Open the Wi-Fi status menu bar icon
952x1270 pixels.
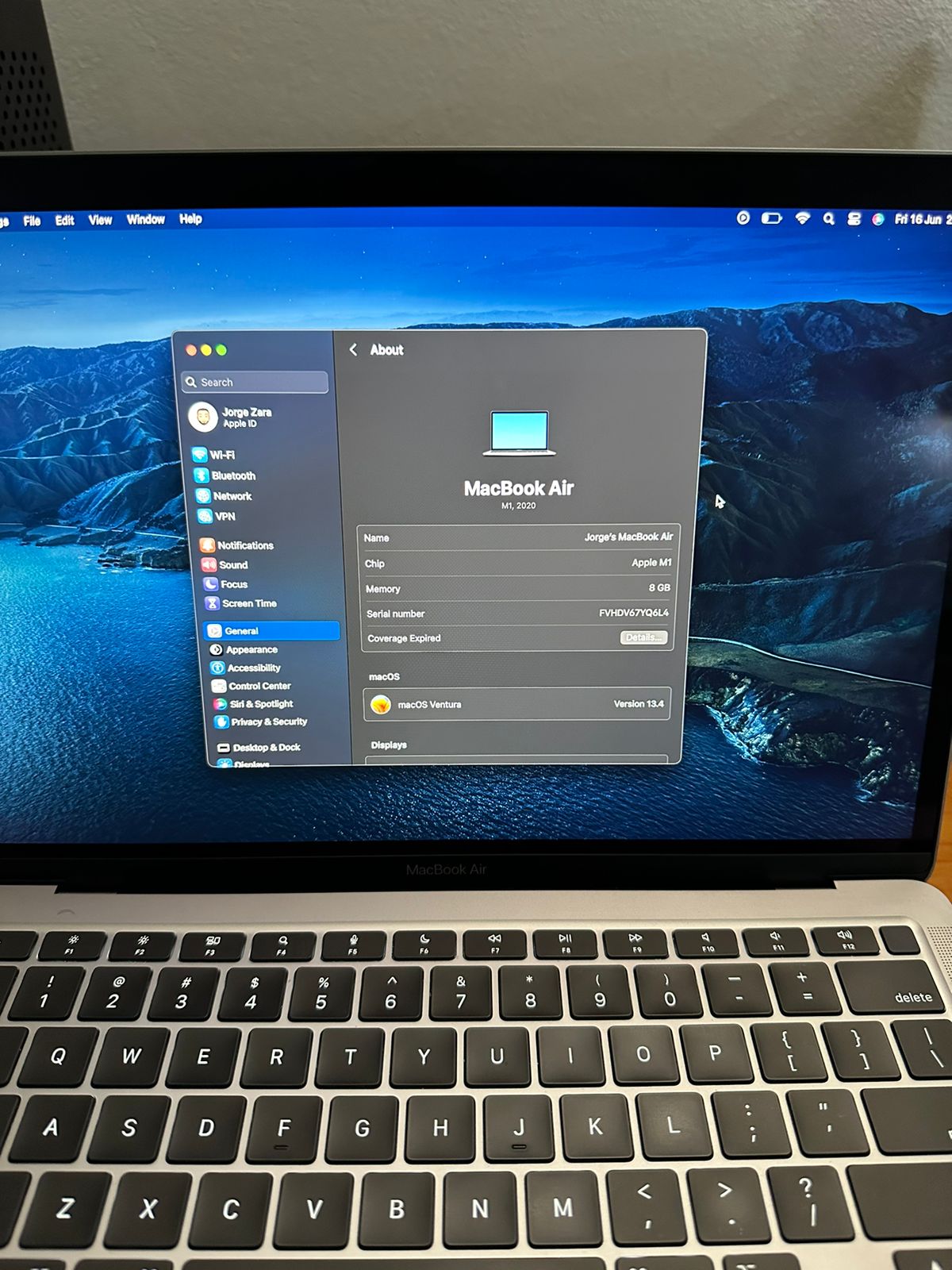point(803,218)
